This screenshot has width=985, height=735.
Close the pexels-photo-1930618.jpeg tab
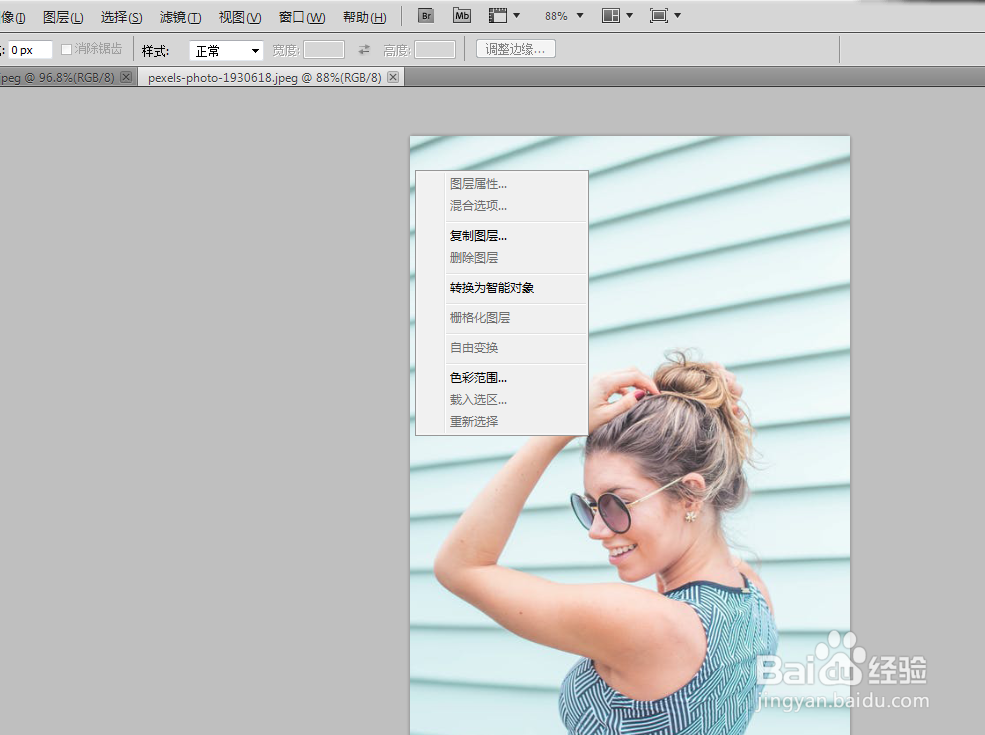point(393,77)
